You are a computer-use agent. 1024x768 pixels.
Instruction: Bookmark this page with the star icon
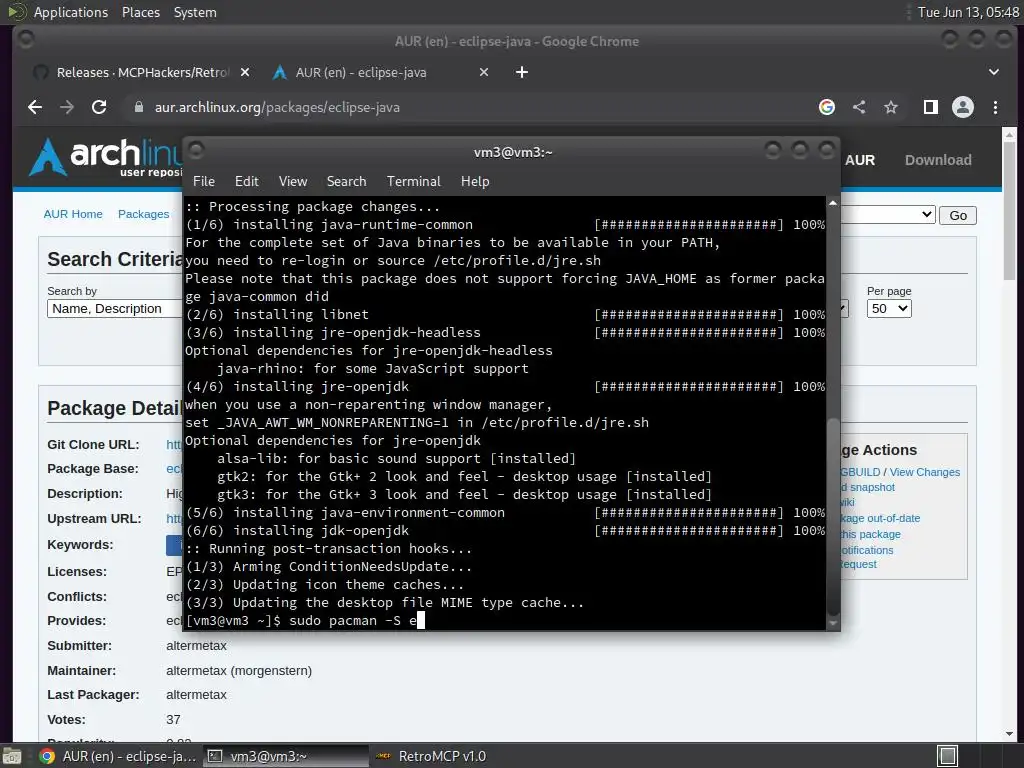(891, 107)
